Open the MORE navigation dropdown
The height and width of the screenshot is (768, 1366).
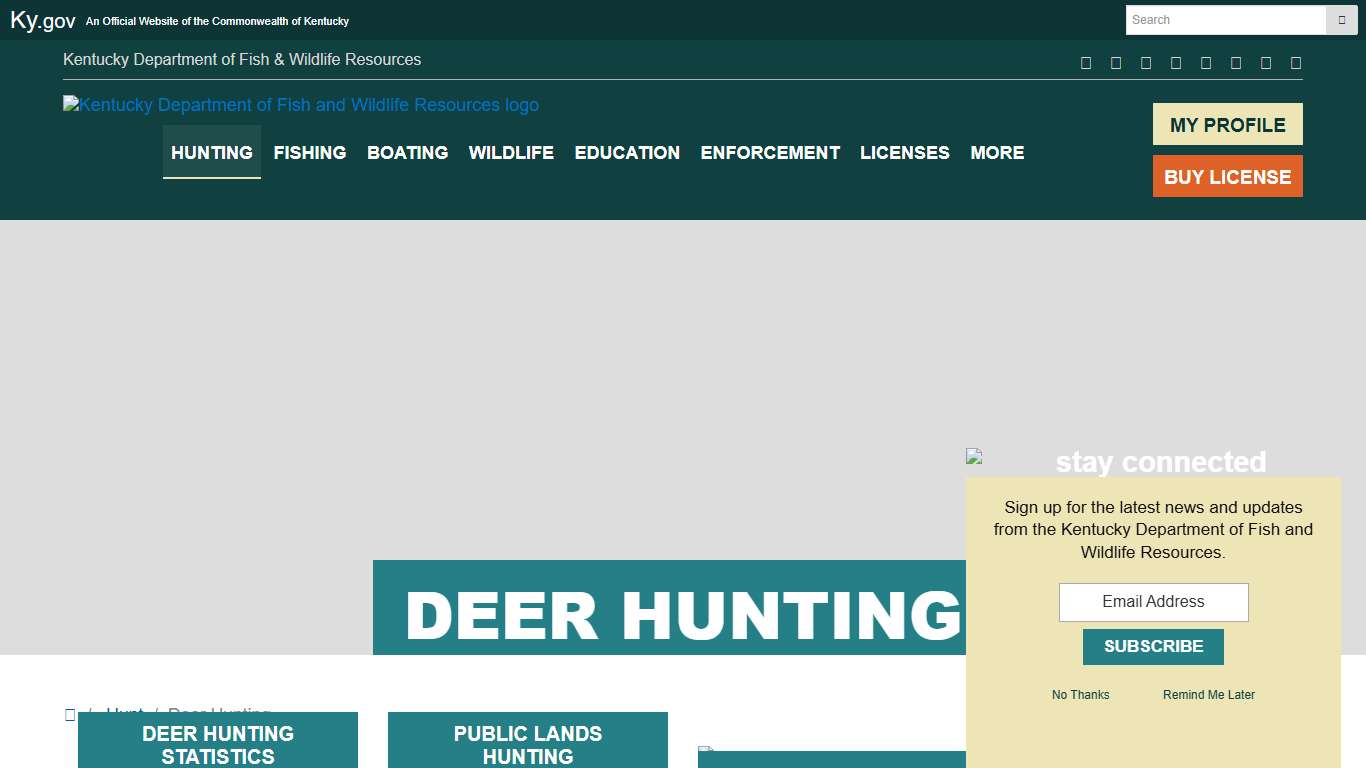pos(997,152)
